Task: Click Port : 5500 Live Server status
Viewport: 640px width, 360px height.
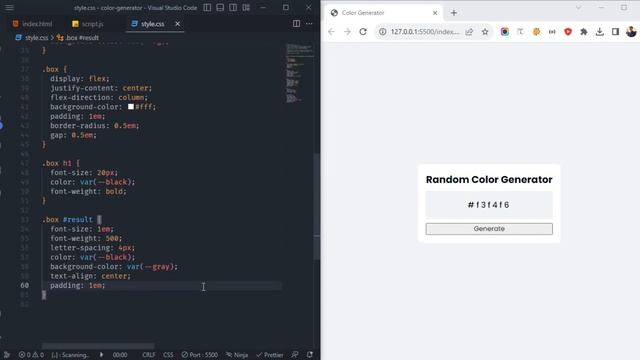Action: coord(200,355)
